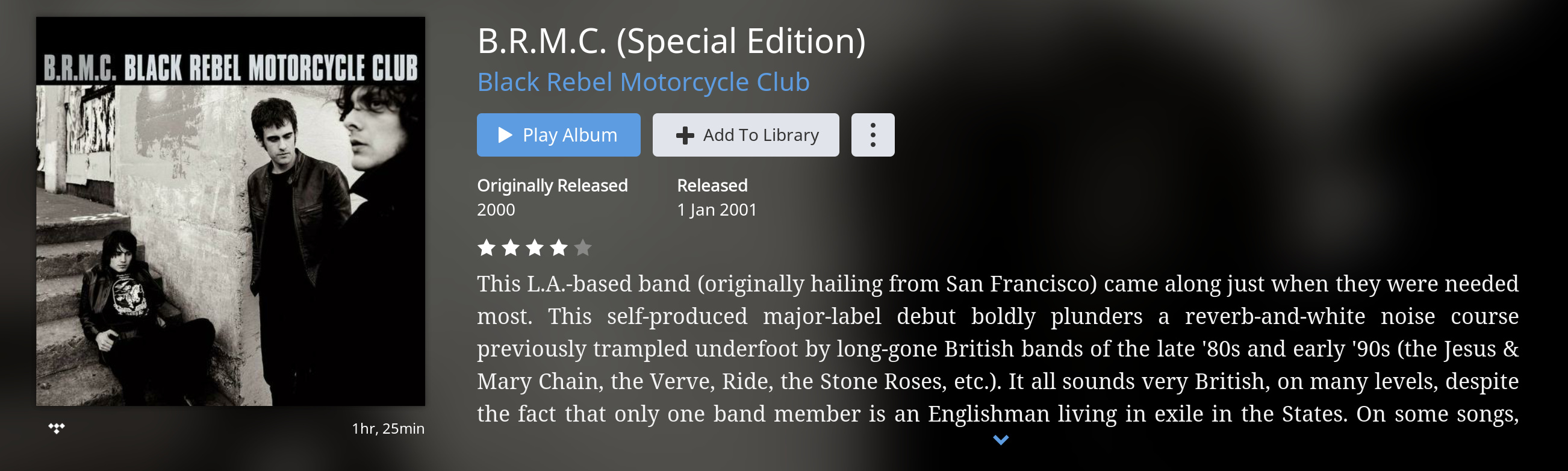The image size is (1568, 471).
Task: Click the 1 Jan 2001 release date
Action: pyautogui.click(x=717, y=210)
